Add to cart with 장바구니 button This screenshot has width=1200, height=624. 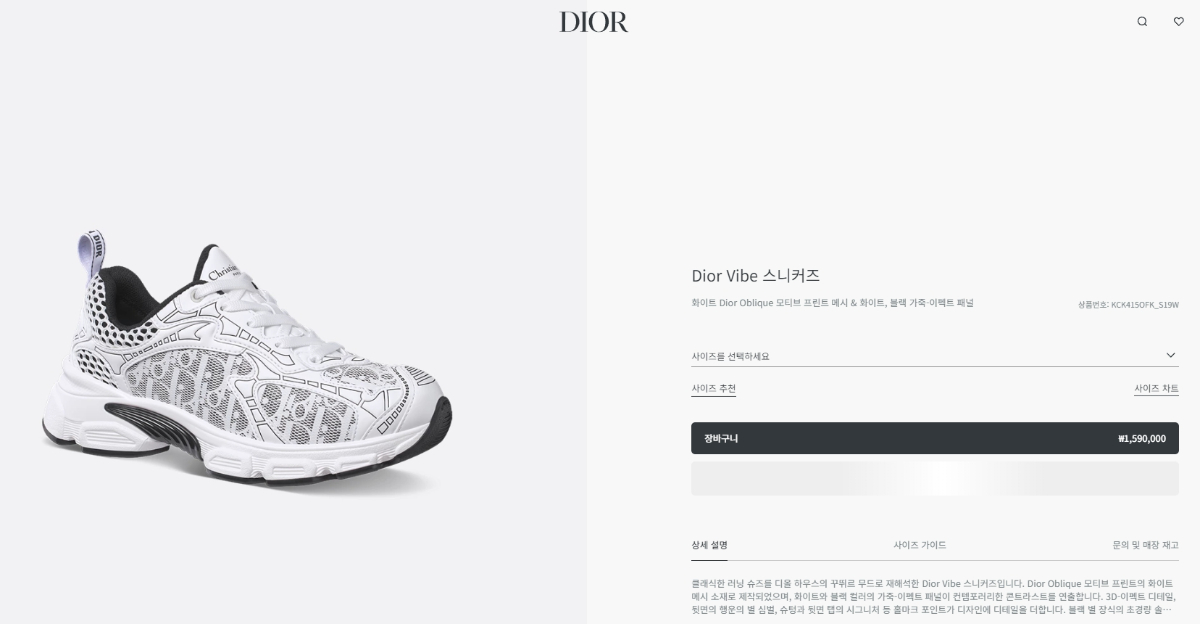[x=935, y=438]
